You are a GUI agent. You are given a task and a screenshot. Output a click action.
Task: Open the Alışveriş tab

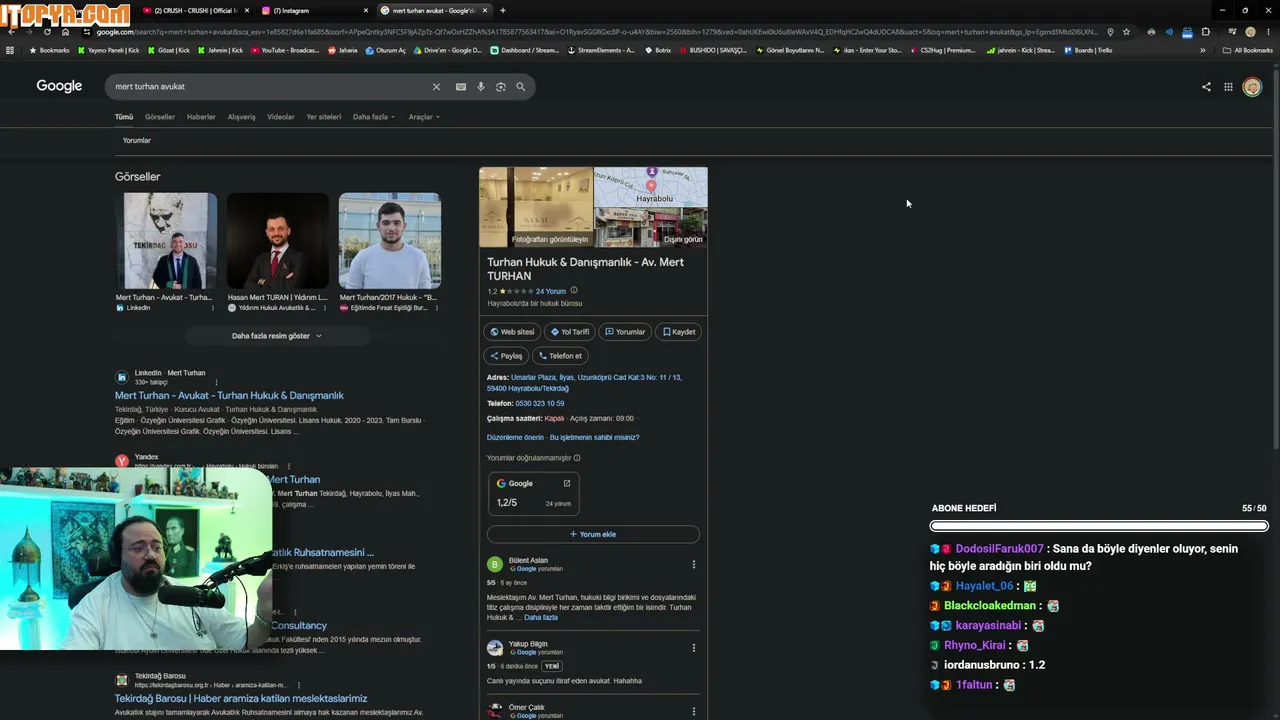click(x=241, y=117)
